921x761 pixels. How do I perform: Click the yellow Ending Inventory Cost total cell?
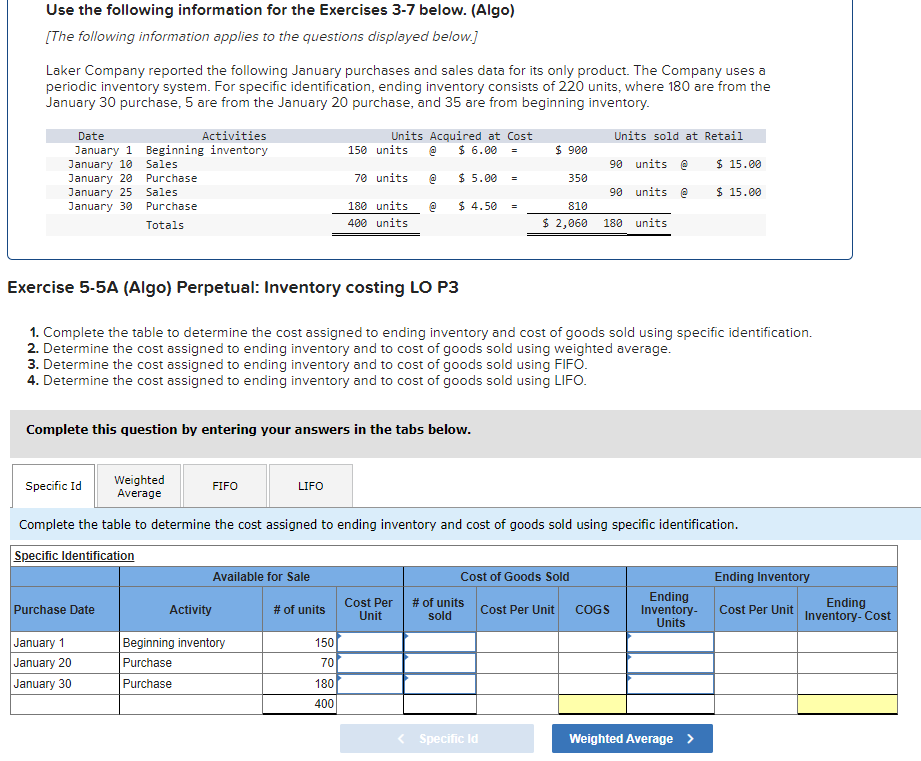point(847,704)
